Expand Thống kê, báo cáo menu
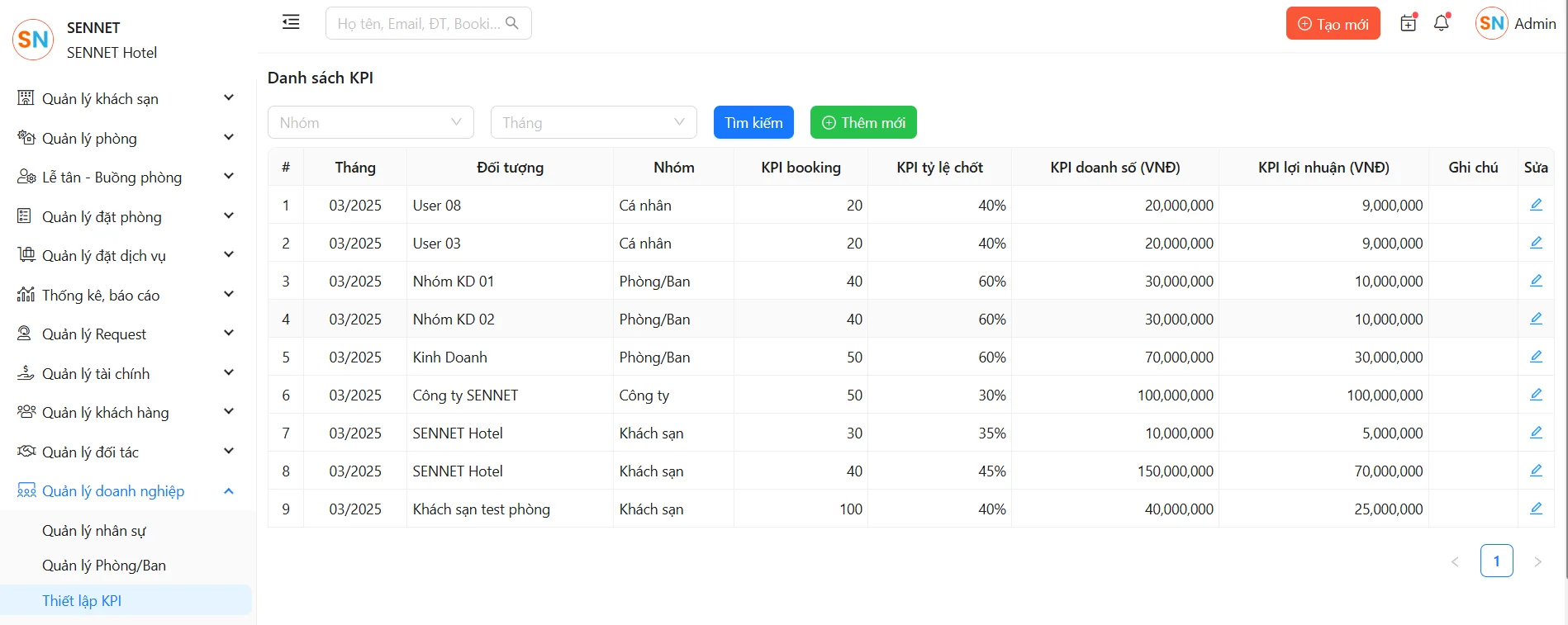1568x625 pixels. pyautogui.click(x=126, y=296)
